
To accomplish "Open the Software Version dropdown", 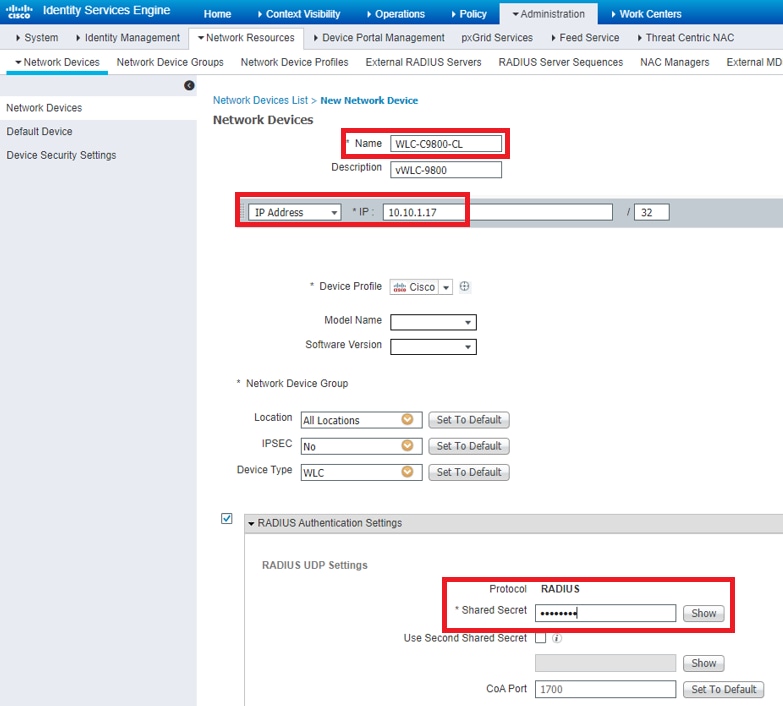I will point(433,347).
